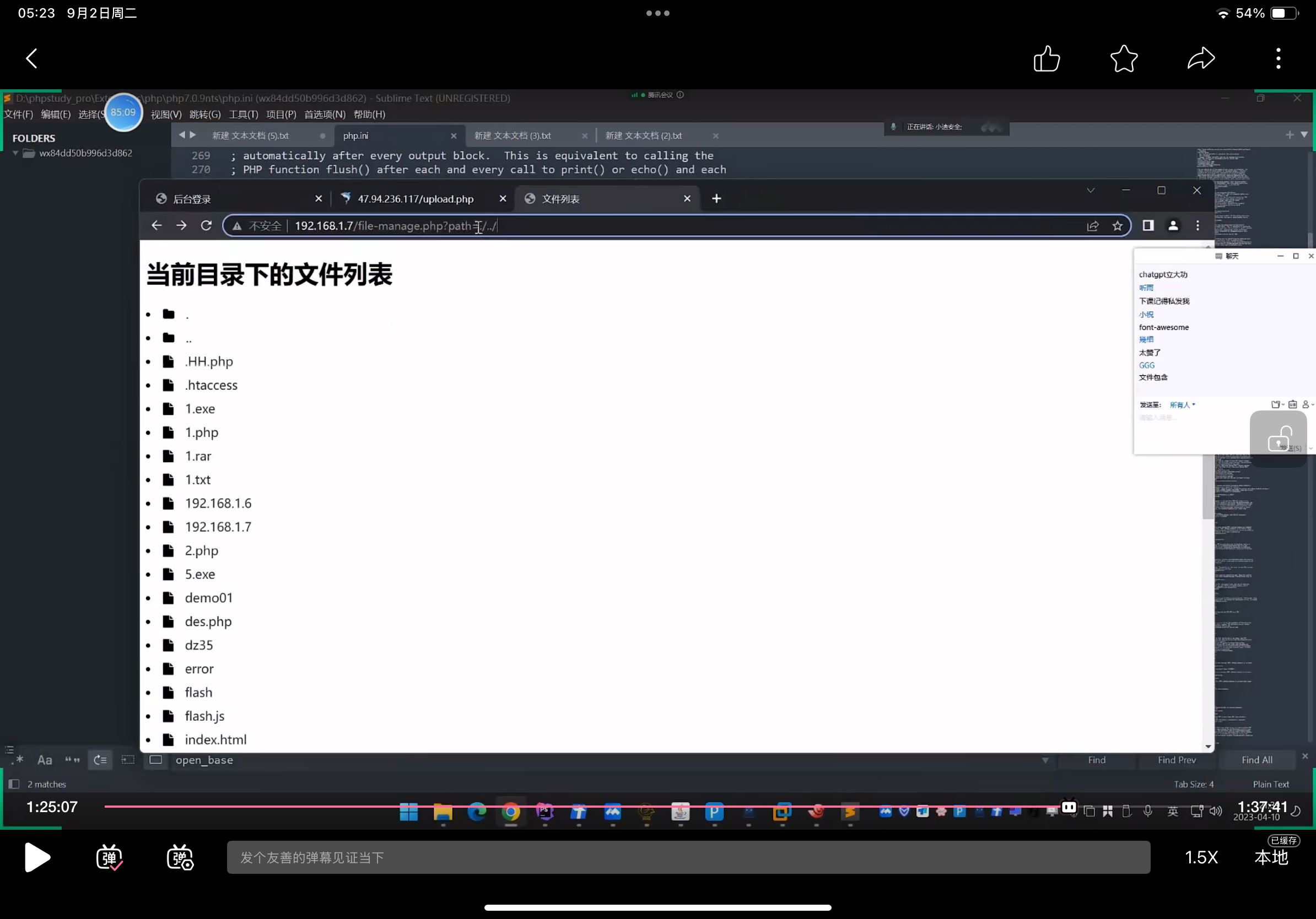Open Edge from Windows taskbar
Screen dimensions: 1316x919
(x=477, y=812)
